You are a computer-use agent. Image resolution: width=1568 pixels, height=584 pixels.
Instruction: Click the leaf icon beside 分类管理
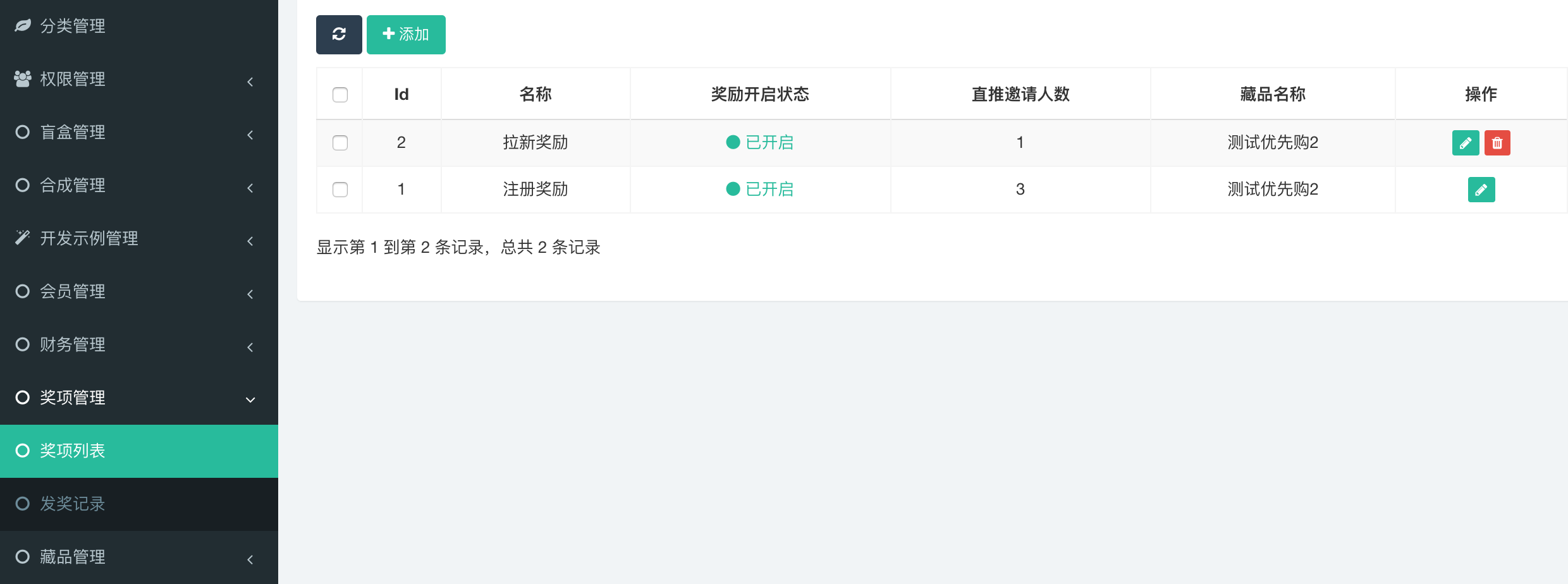click(23, 26)
